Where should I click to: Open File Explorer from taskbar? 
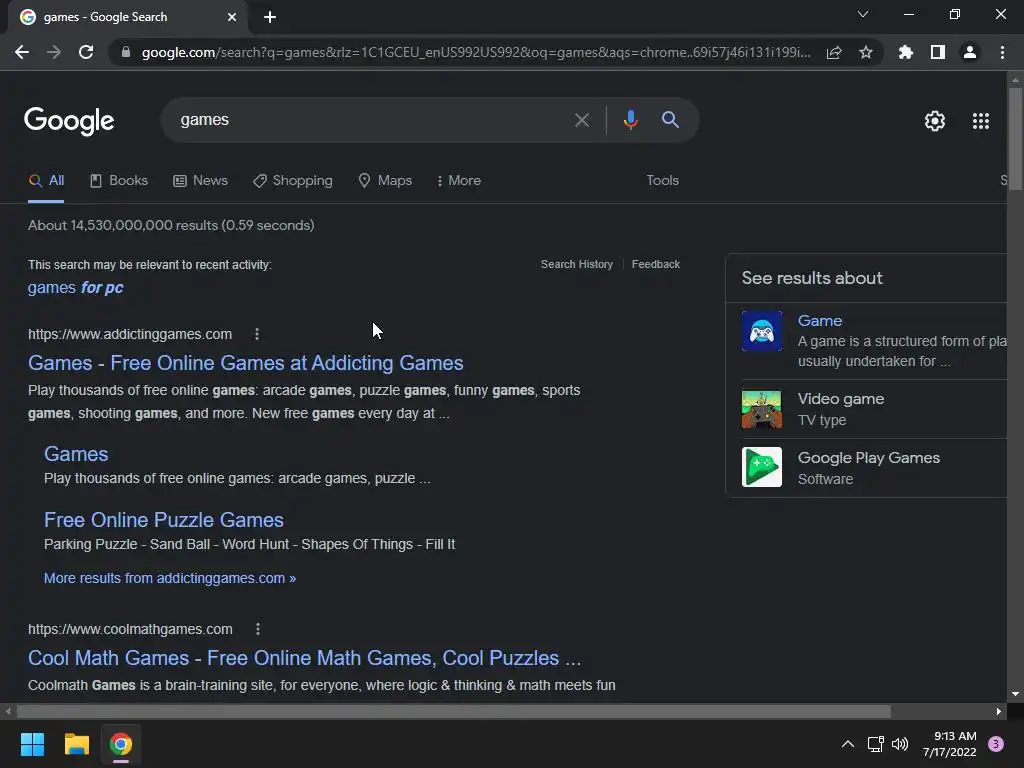click(76, 744)
